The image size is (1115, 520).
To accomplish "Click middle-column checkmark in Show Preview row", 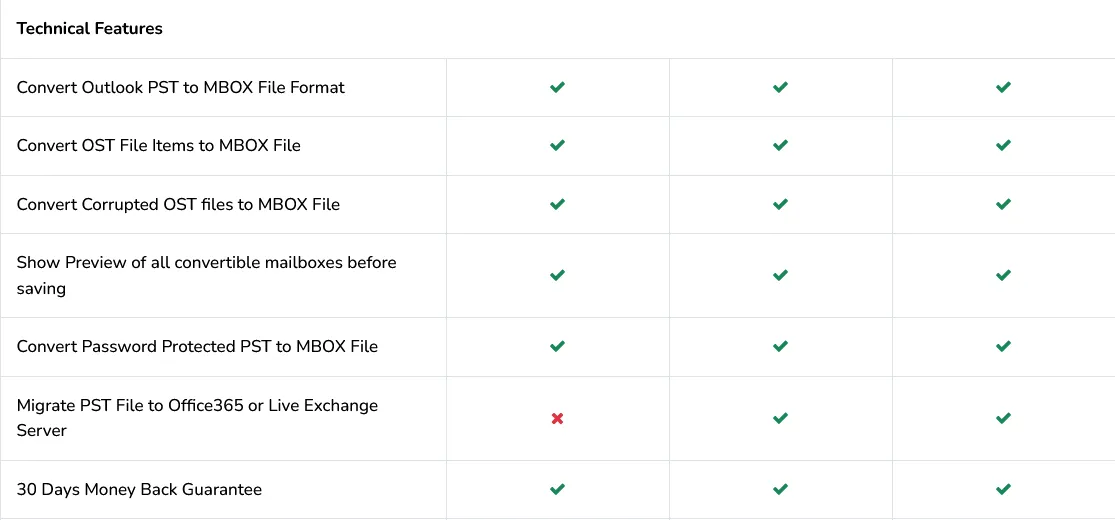I will click(x=780, y=275).
